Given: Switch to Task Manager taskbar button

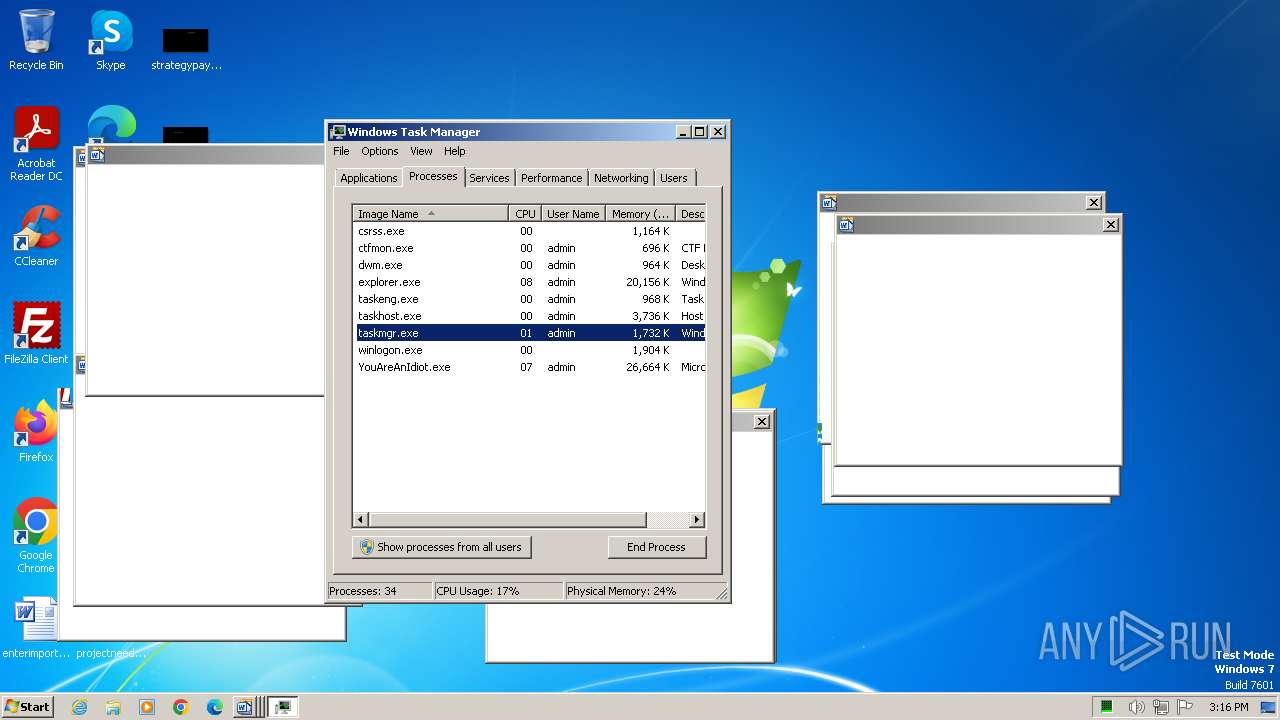Looking at the screenshot, I should coord(283,707).
